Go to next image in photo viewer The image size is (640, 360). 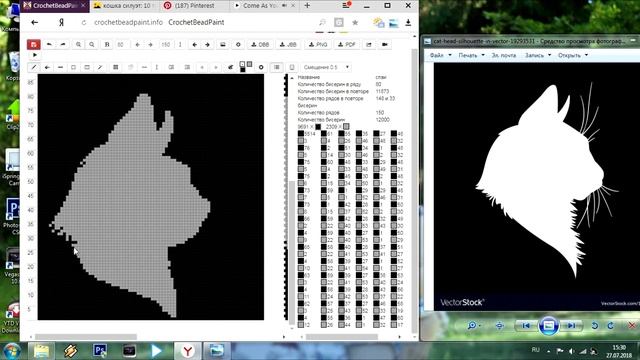coord(571,325)
